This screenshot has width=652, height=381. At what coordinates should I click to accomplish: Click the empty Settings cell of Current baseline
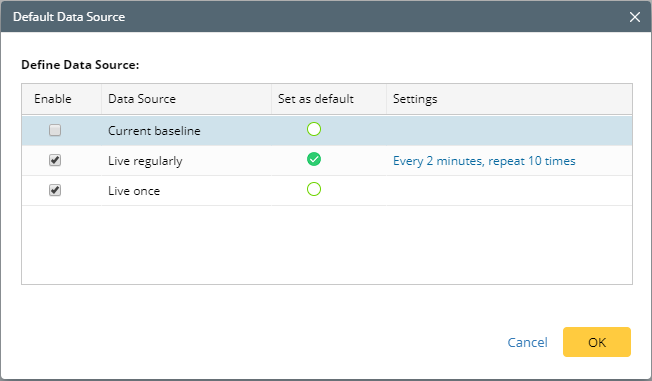[x=509, y=131]
